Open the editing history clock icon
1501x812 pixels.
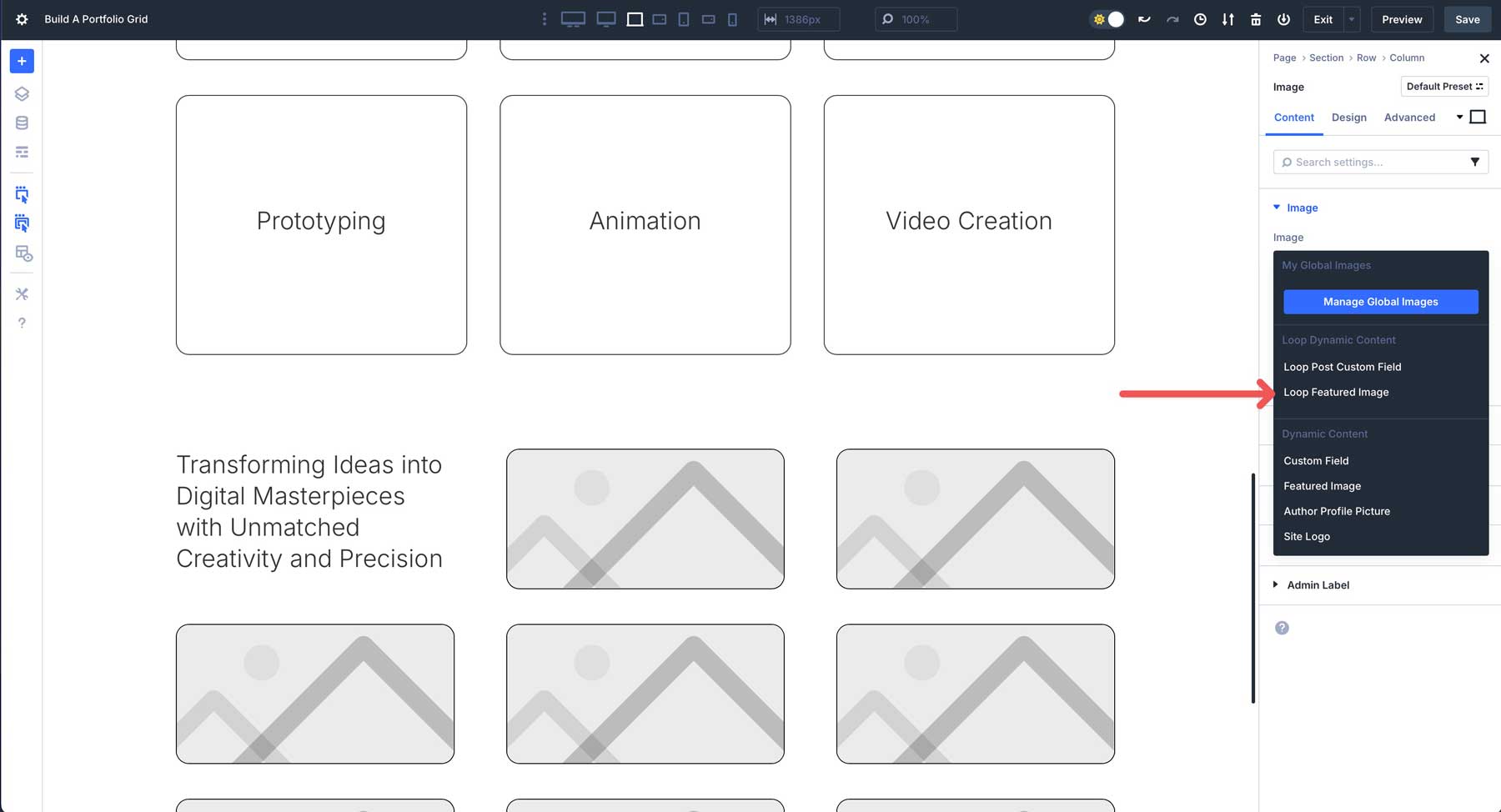click(1200, 18)
